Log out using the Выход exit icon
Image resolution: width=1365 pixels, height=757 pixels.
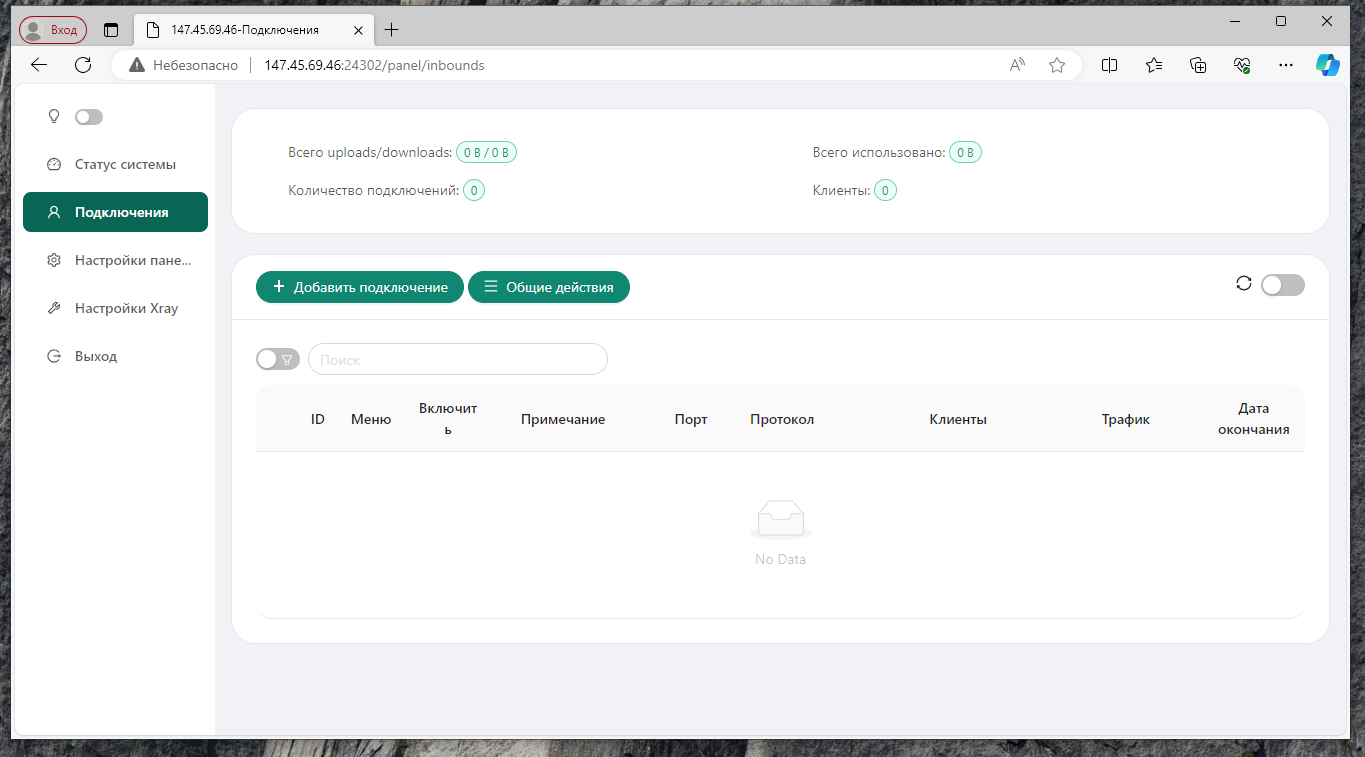[53, 355]
